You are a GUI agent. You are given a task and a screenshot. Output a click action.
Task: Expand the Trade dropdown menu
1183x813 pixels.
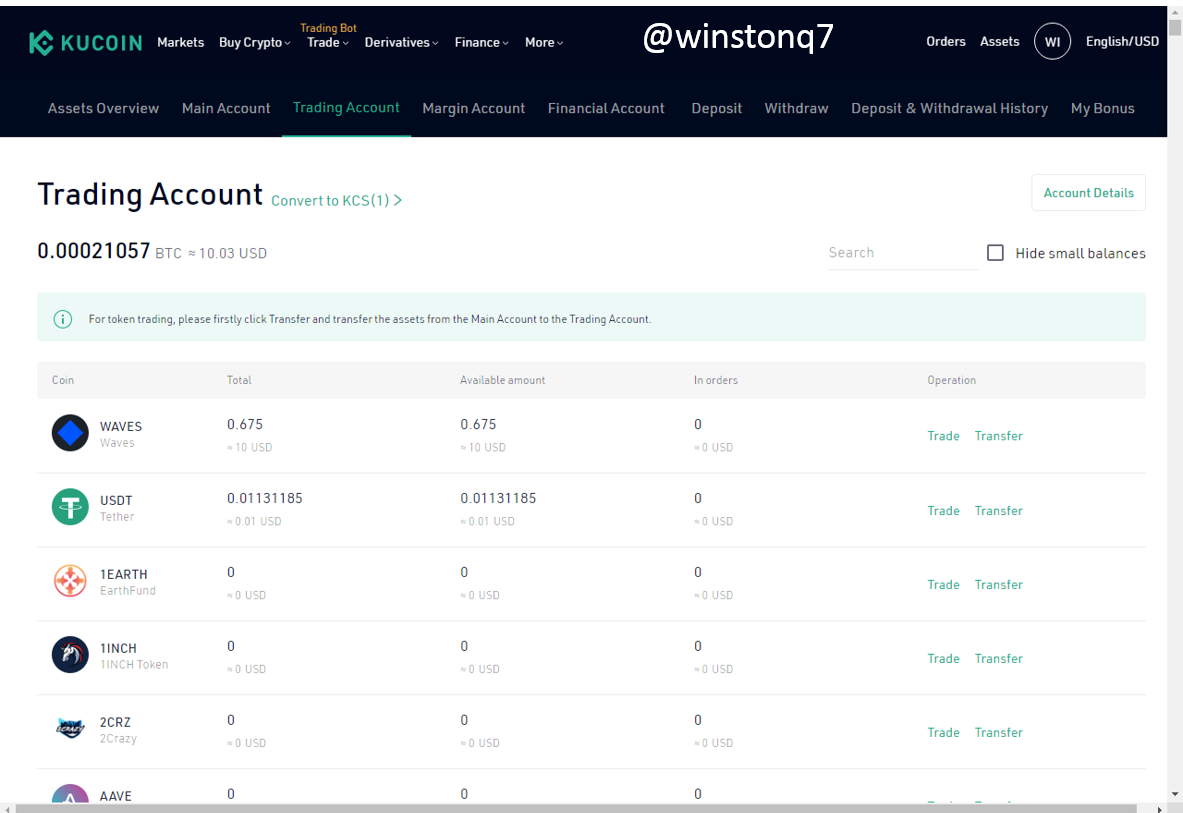click(x=327, y=42)
